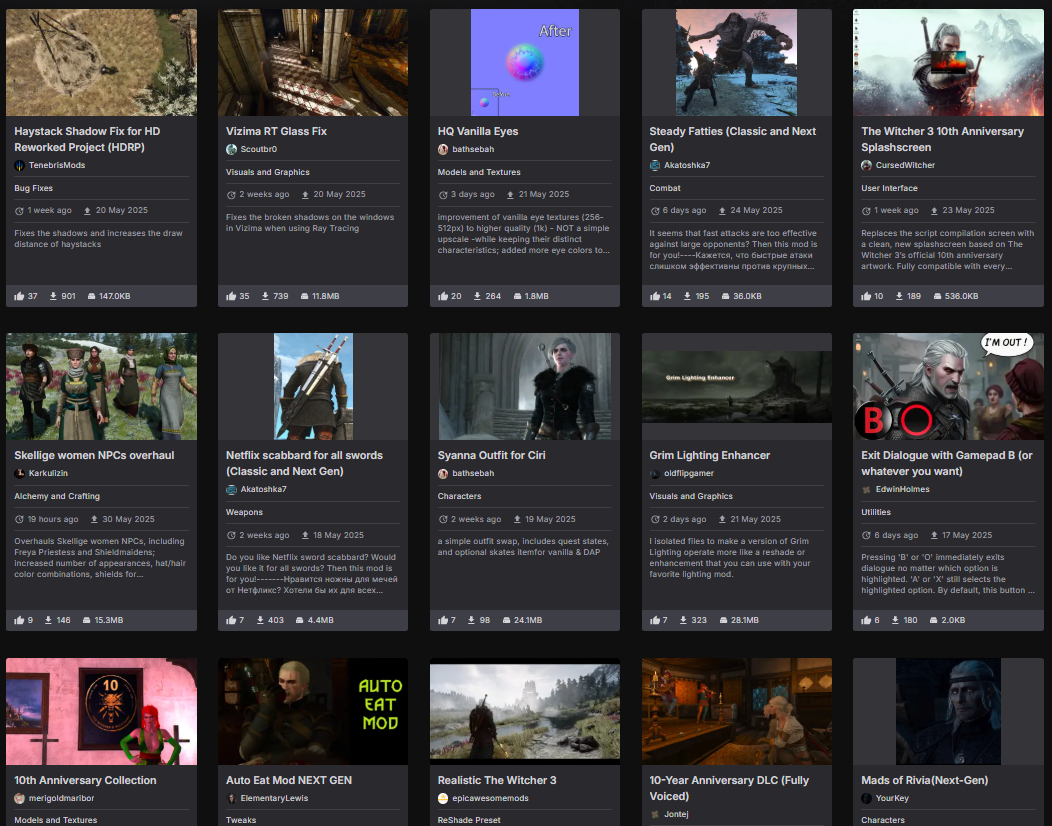Click the Auto Eat Mod thumbnail image
1052x826 pixels.
coord(313,711)
